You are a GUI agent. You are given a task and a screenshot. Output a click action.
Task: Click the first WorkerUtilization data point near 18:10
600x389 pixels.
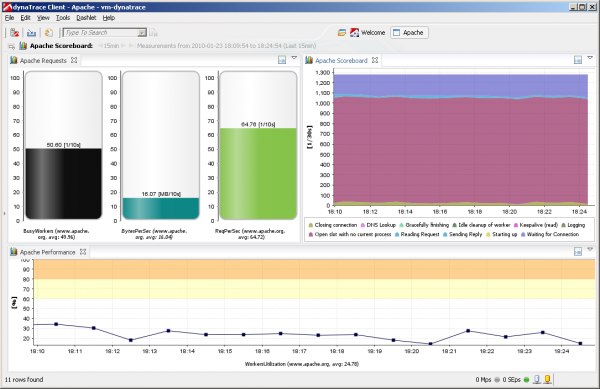(56, 324)
